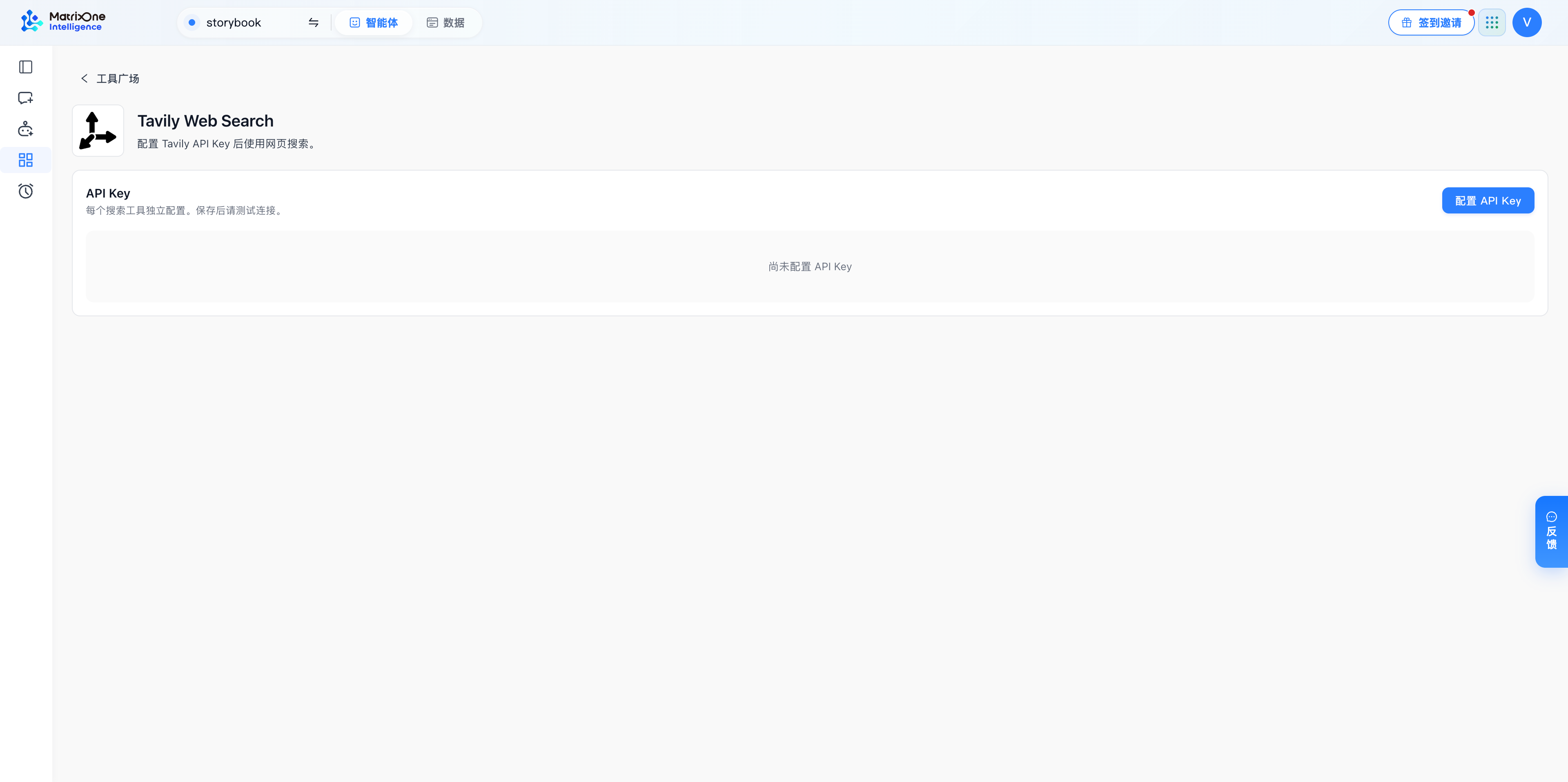The image size is (1568, 782).
Task: Open the apps grid menu icon
Action: coord(1492,22)
